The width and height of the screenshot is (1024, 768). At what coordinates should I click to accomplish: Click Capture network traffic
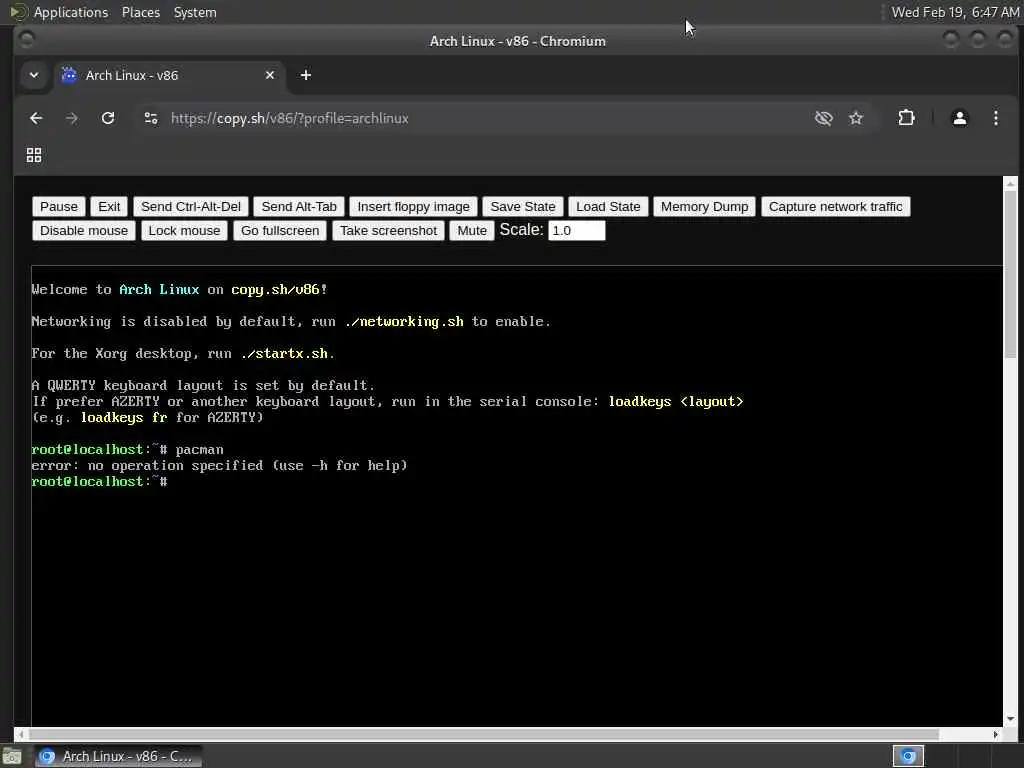[x=835, y=206]
